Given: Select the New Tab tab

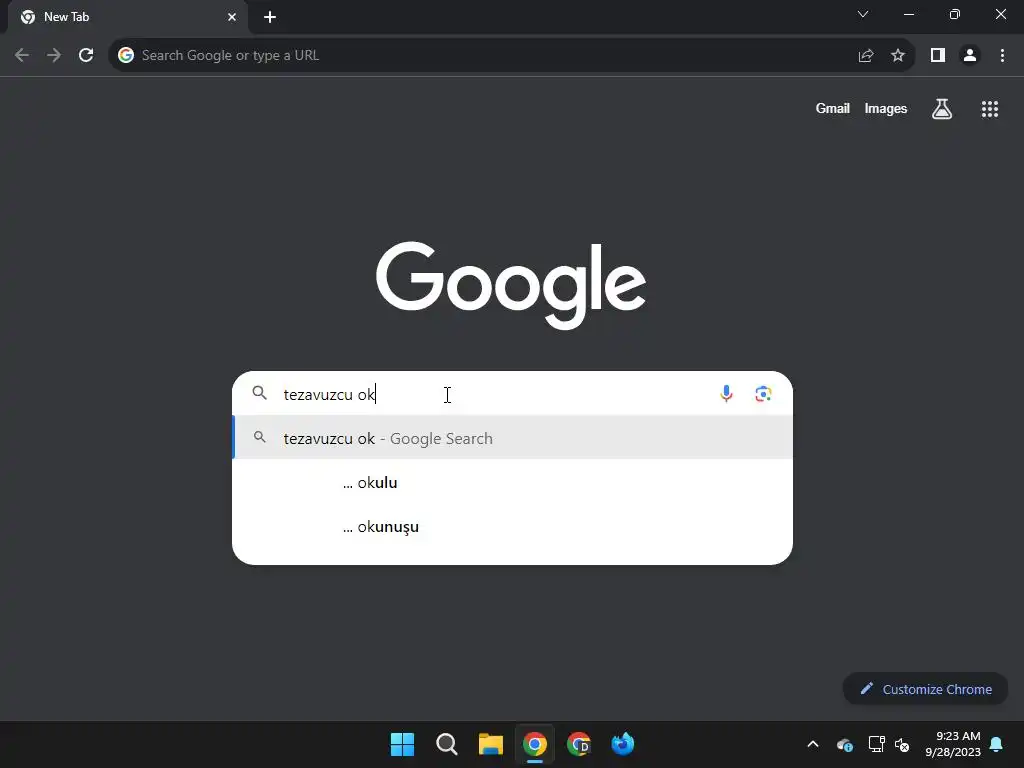Looking at the screenshot, I should click(x=128, y=17).
